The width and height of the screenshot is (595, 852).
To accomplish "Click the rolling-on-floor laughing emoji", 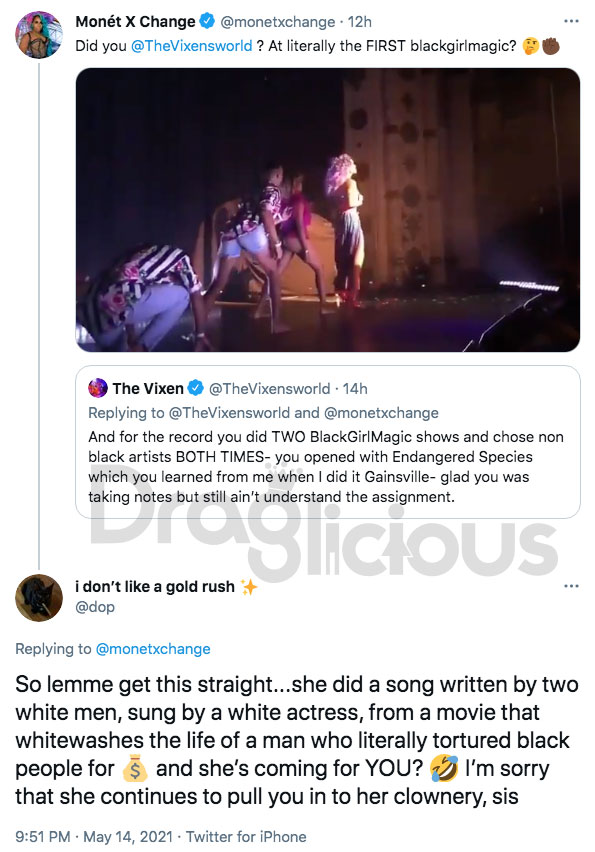I will [444, 769].
